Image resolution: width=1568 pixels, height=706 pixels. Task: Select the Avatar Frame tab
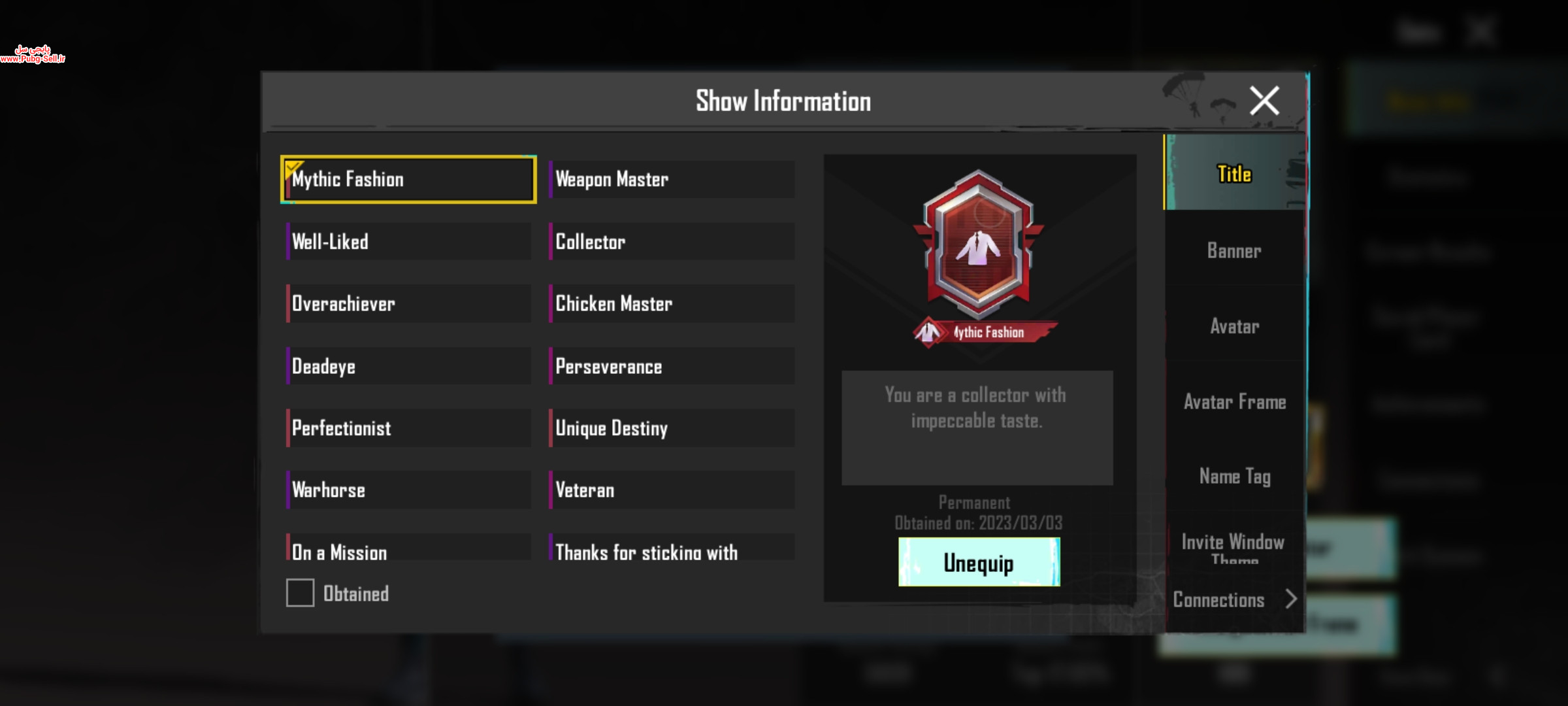pos(1234,401)
